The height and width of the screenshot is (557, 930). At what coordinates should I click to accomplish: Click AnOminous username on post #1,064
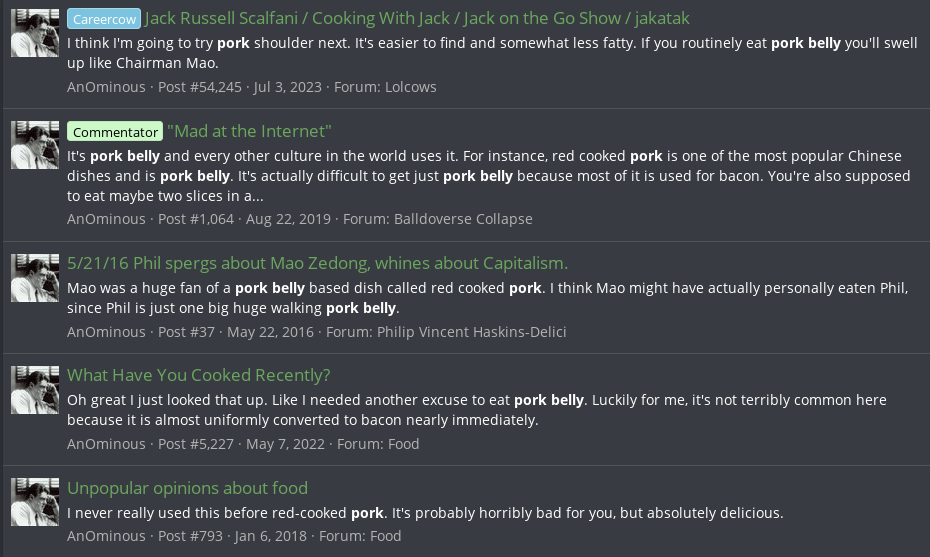pyautogui.click(x=106, y=219)
